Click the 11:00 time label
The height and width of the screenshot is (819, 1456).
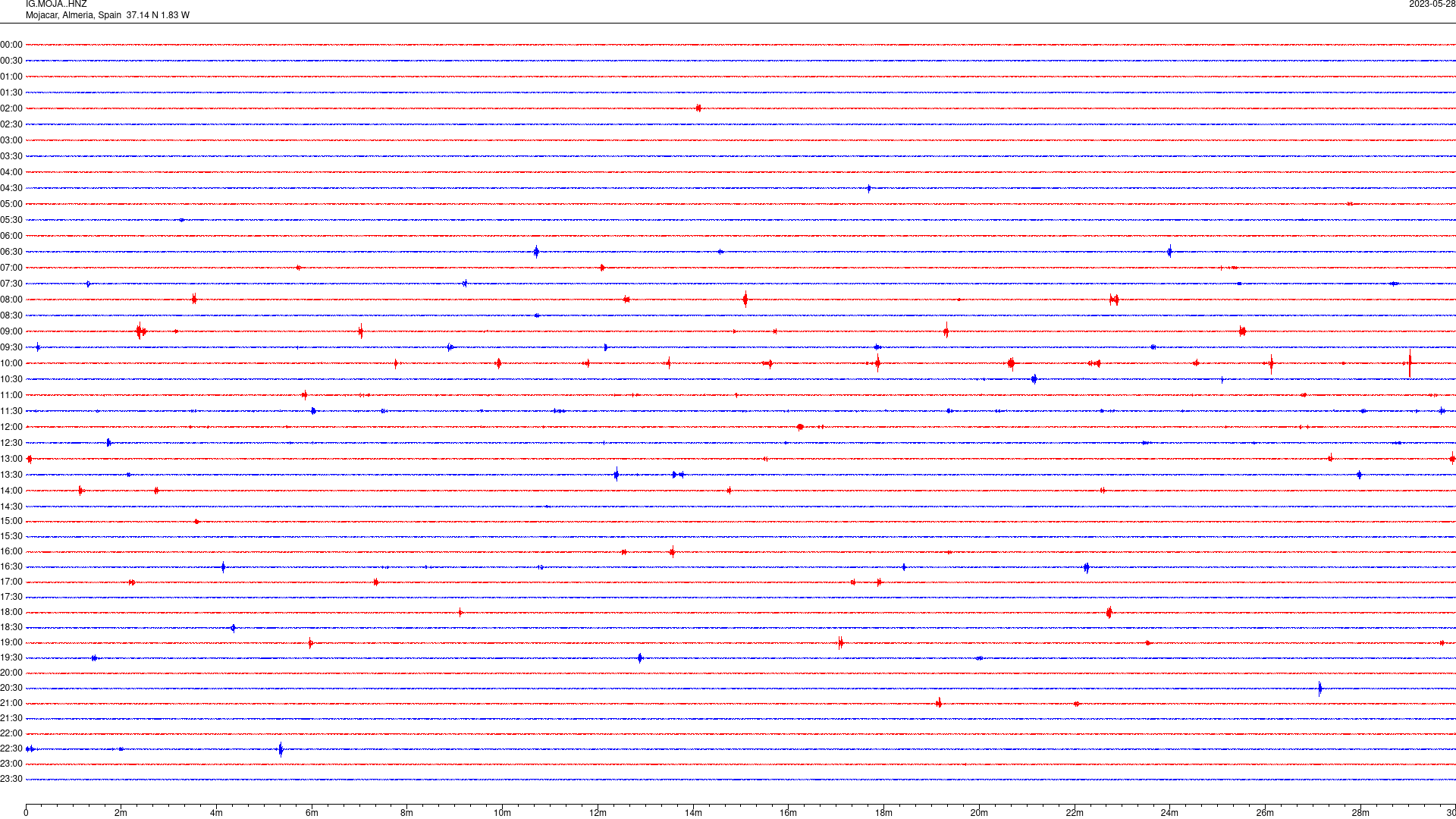tap(11, 395)
